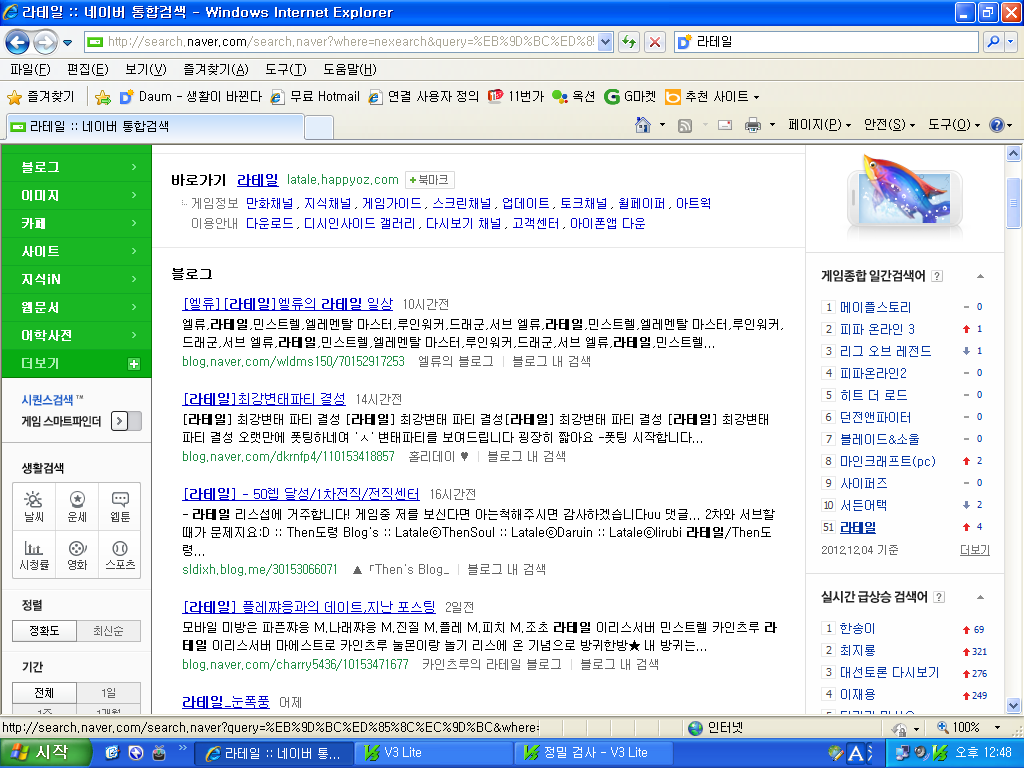This screenshot has height=768, width=1024.
Task: Open 운세 fortune search icon
Action: point(77,506)
